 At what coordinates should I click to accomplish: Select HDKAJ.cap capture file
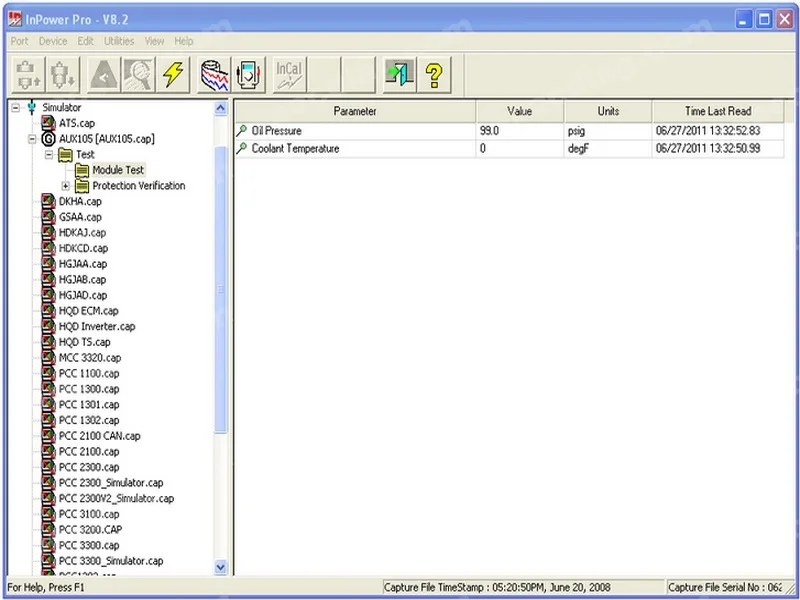coord(83,233)
